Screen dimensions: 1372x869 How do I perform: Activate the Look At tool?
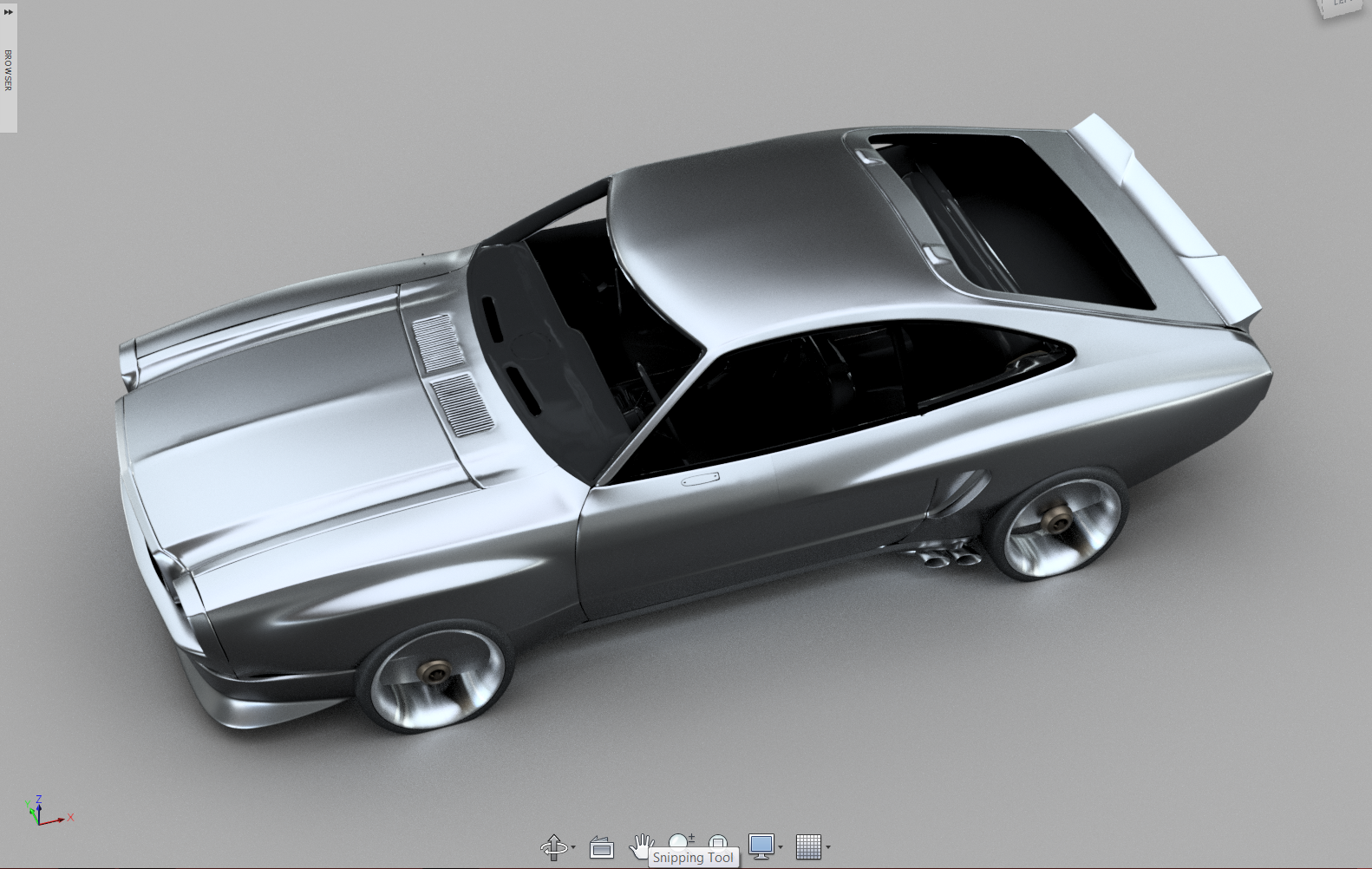[x=601, y=847]
